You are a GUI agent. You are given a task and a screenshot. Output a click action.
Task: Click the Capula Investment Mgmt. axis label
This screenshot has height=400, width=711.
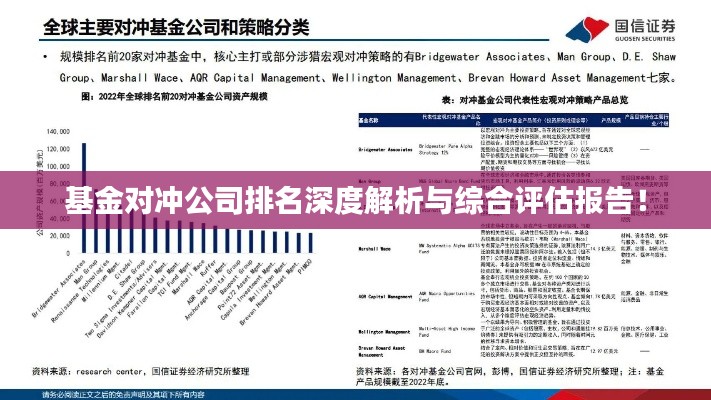(248, 290)
